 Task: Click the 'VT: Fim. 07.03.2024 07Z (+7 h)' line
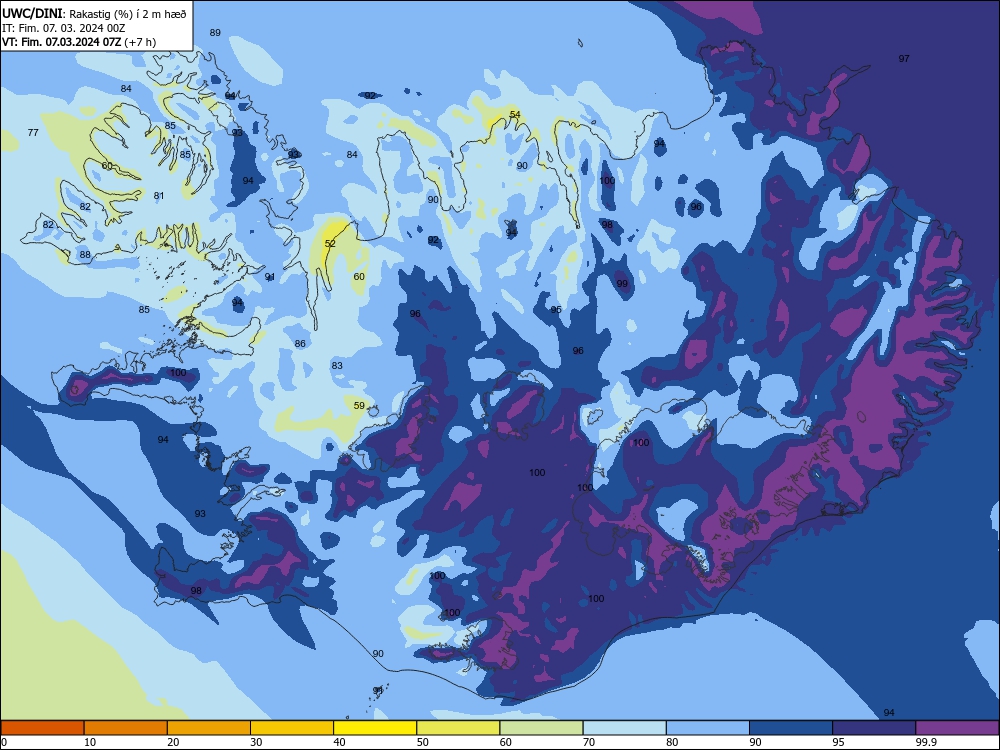(79, 42)
